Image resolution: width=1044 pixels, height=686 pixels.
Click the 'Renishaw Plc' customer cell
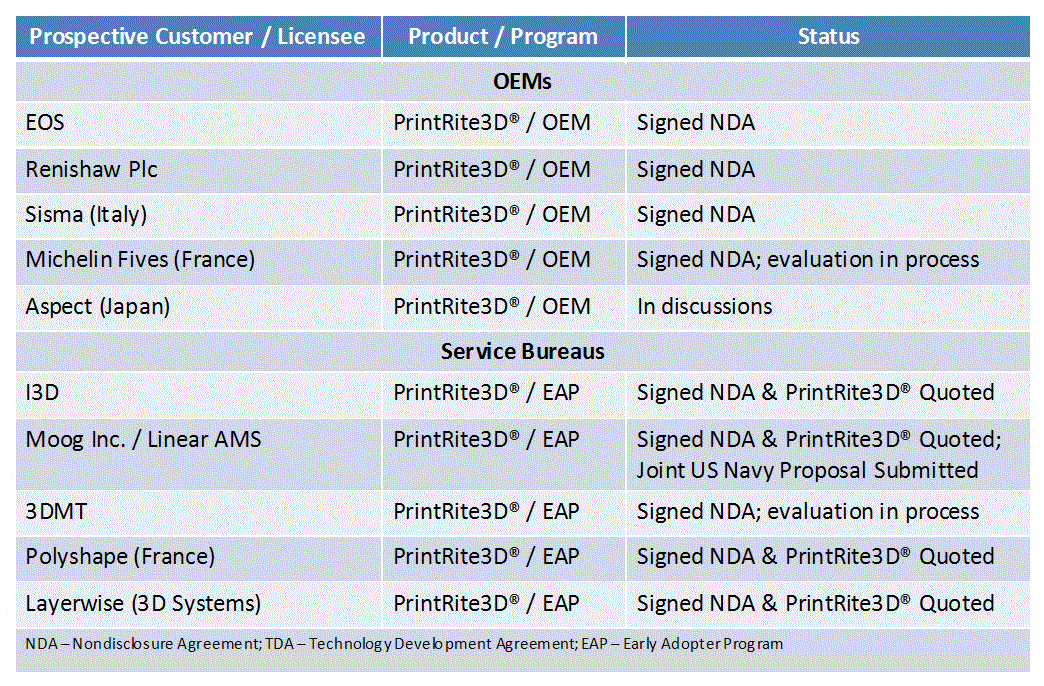tap(92, 169)
